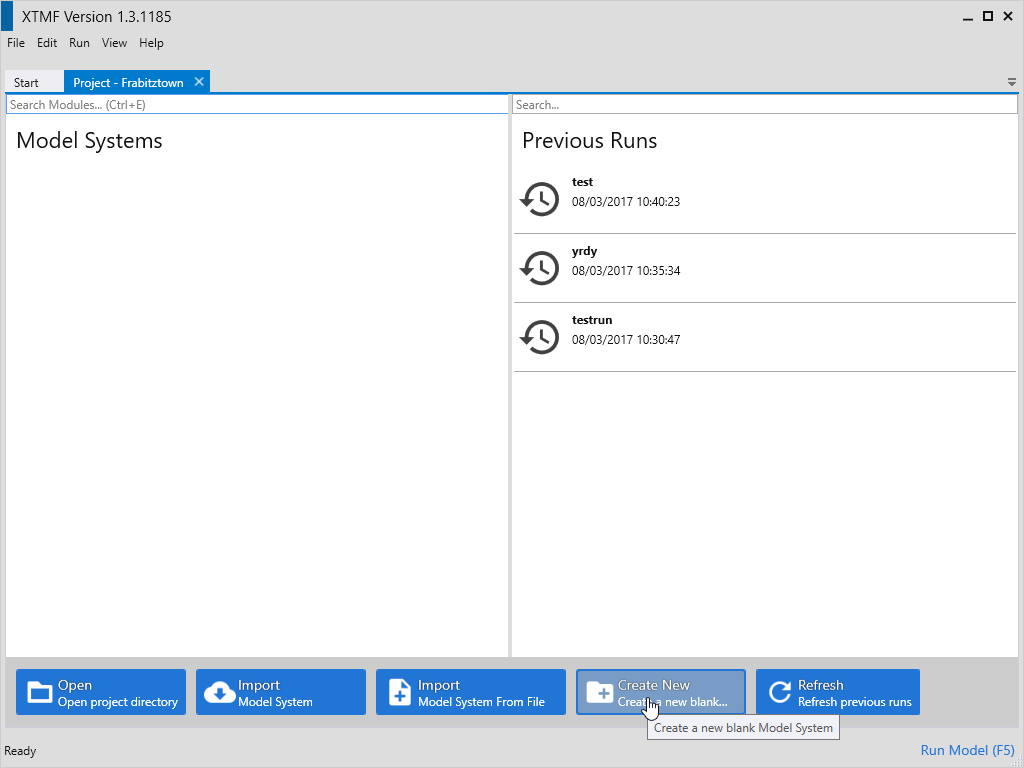Select the yrdy previous run entry
1024x768 pixels.
tap(764, 268)
